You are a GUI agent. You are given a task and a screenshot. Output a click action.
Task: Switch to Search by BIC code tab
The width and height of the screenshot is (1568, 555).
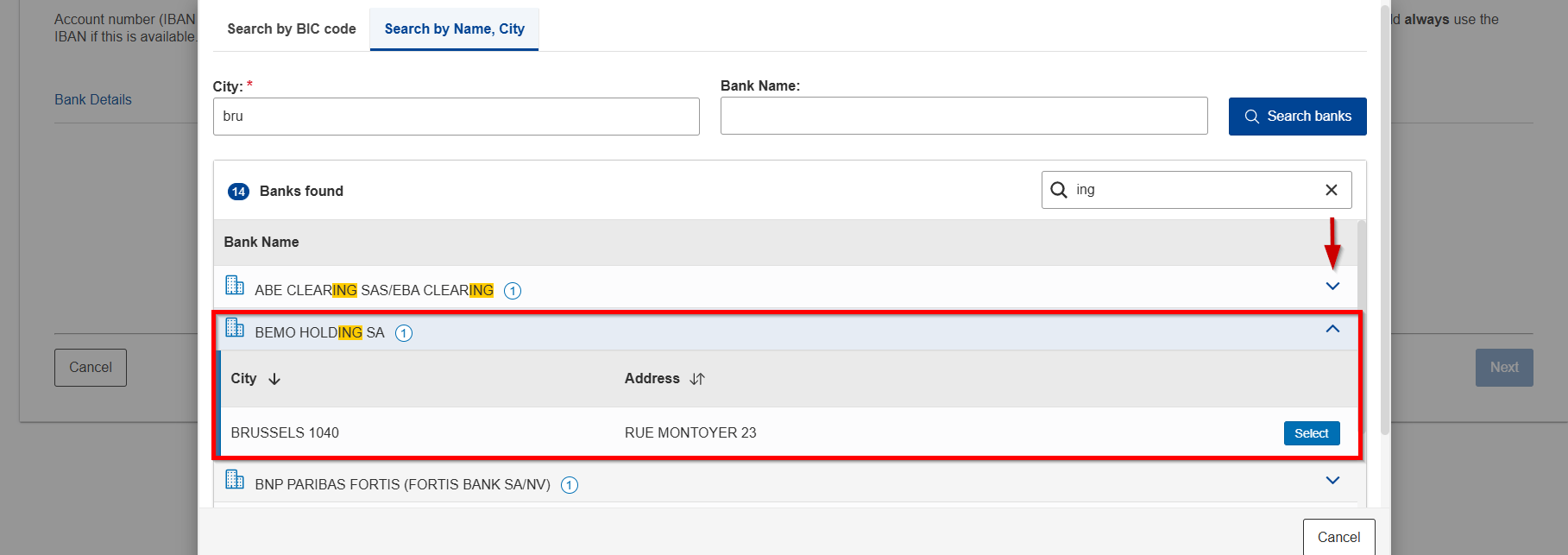(x=292, y=28)
